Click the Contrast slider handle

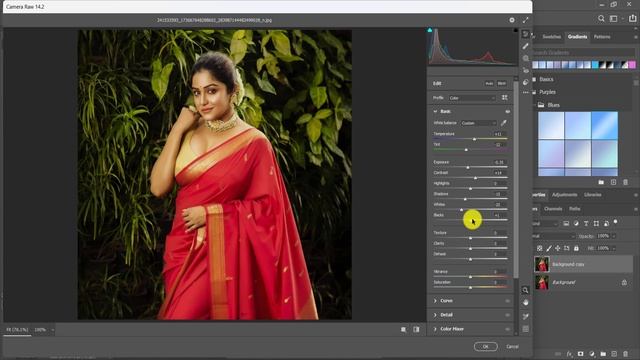coord(476,178)
